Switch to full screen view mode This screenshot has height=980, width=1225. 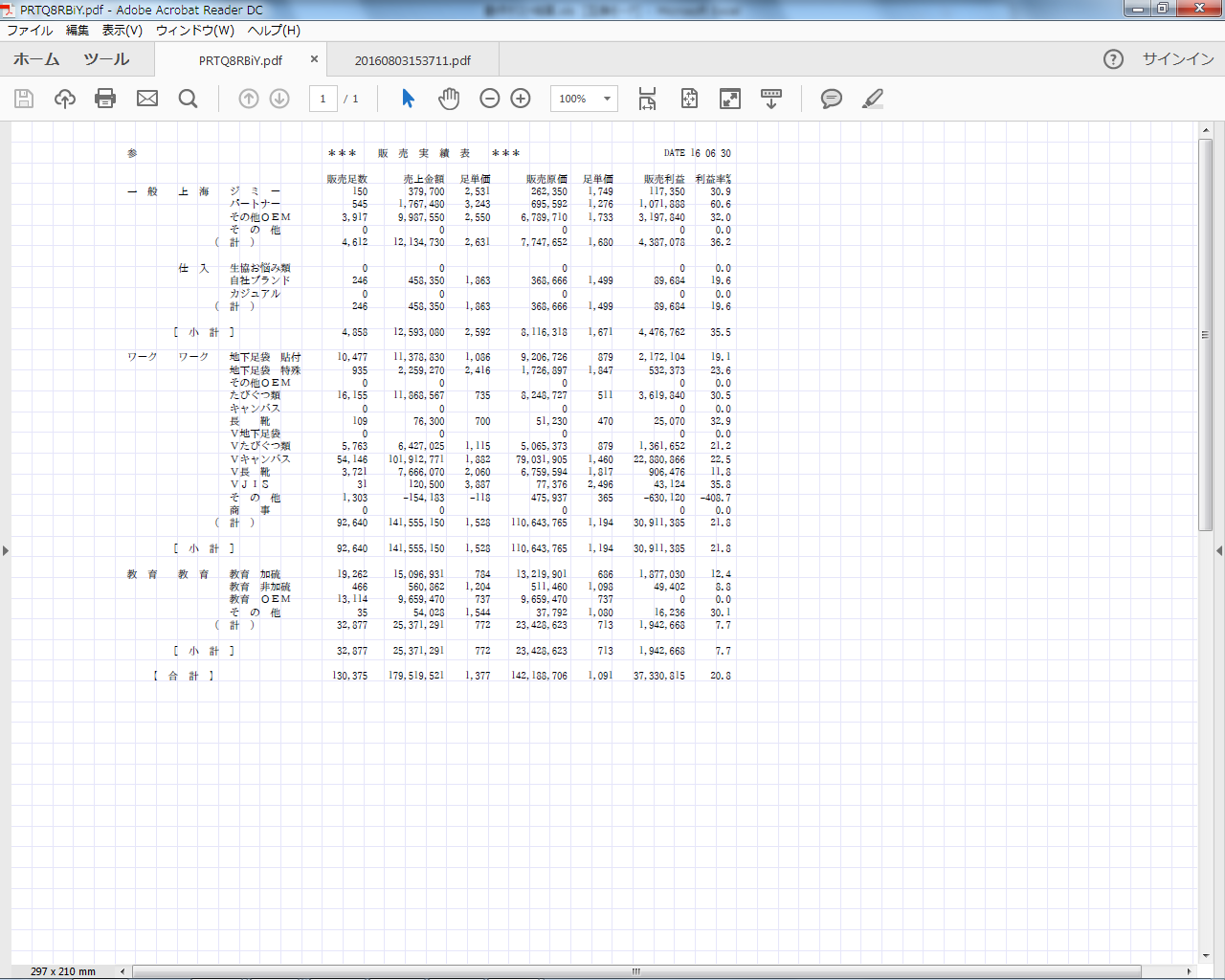730,99
